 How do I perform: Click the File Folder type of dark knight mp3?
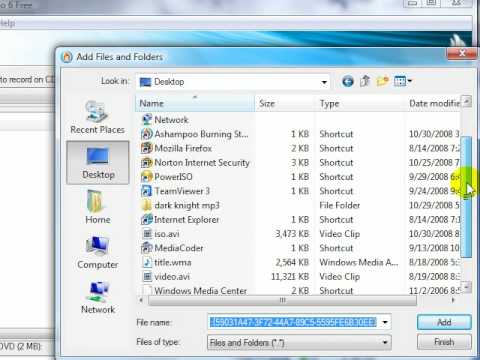point(340,205)
